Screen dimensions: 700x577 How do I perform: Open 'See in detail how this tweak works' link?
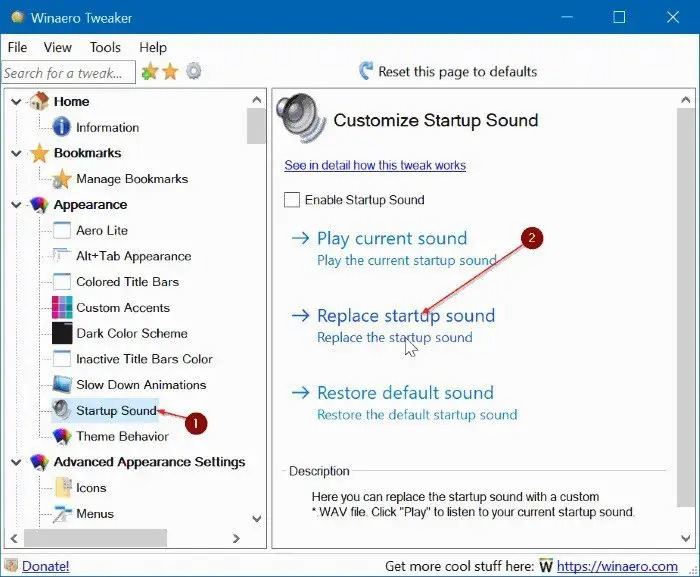click(375, 165)
